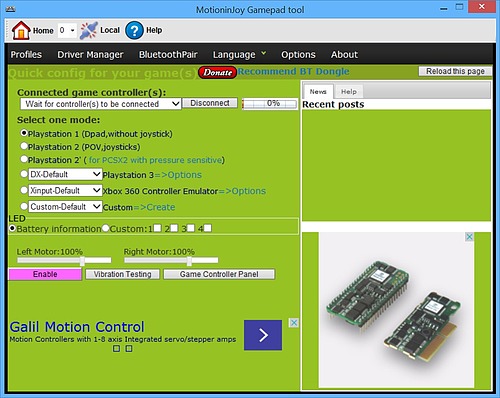
Task: Click the red Donate badge
Action: 217,72
